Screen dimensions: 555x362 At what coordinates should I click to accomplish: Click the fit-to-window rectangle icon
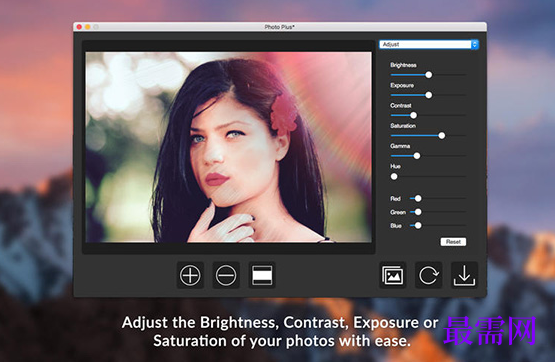(x=262, y=275)
